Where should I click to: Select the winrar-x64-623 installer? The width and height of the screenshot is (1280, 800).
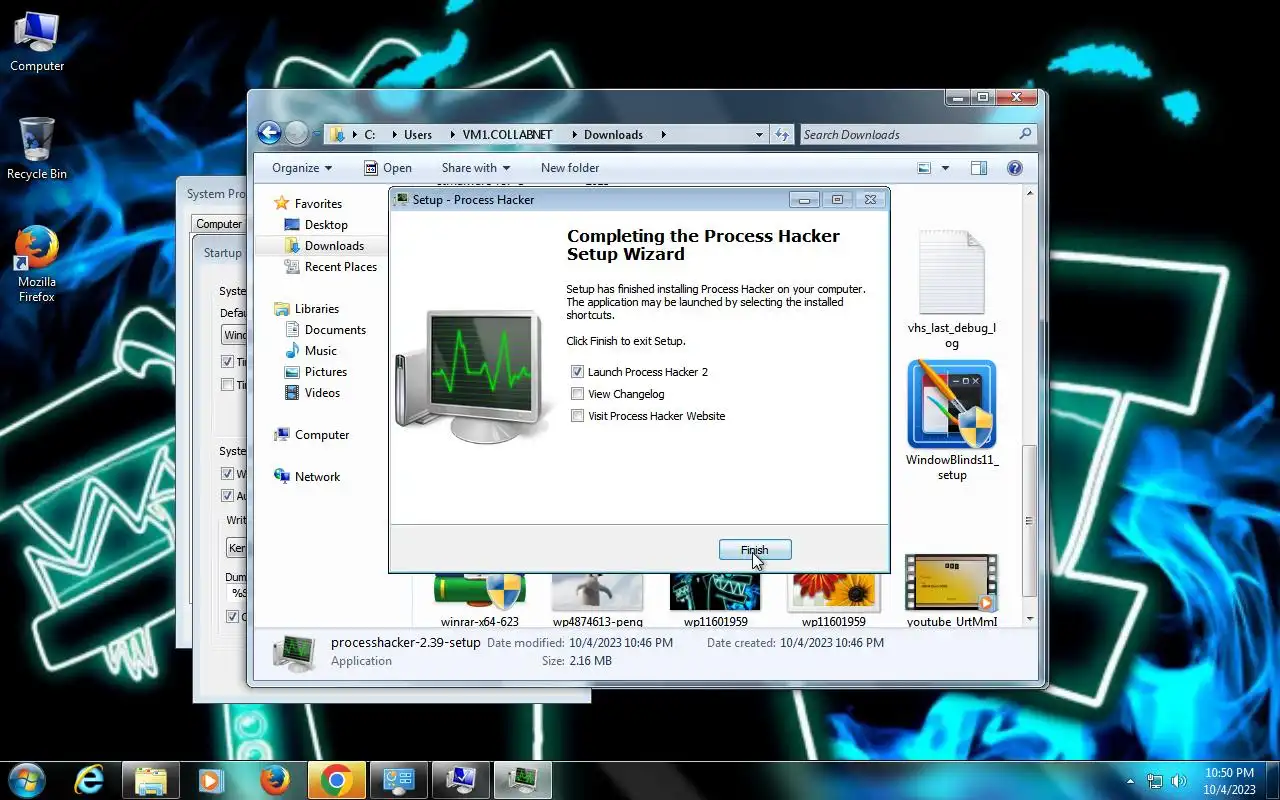(x=480, y=598)
